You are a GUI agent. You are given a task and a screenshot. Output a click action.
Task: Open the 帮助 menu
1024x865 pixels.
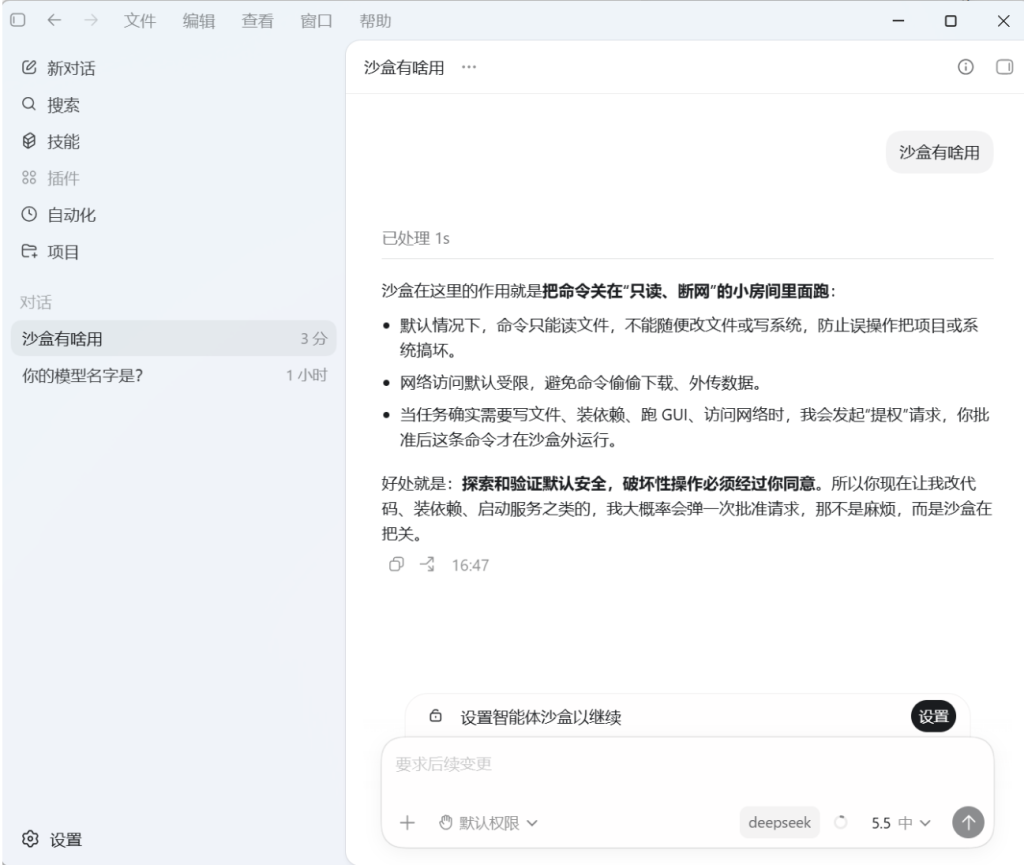pyautogui.click(x=376, y=21)
